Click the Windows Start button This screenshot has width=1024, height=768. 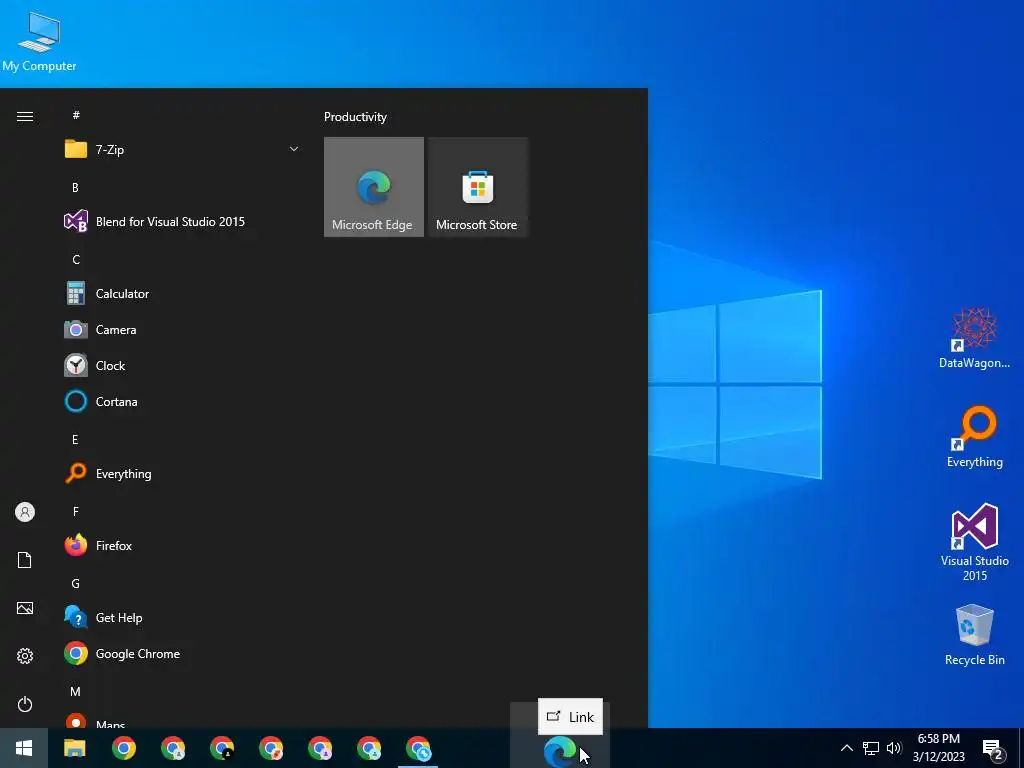tap(24, 748)
